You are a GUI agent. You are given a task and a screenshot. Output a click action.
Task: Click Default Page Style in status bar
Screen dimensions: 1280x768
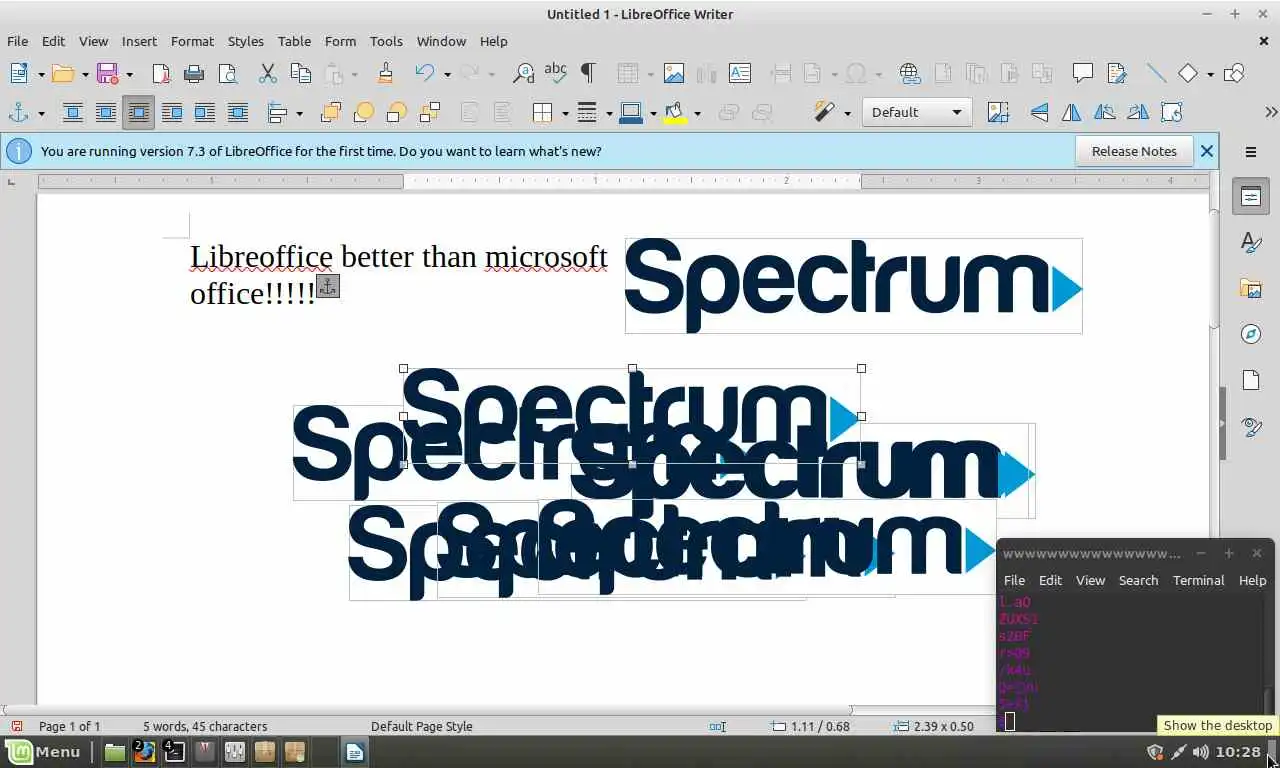pyautogui.click(x=421, y=726)
